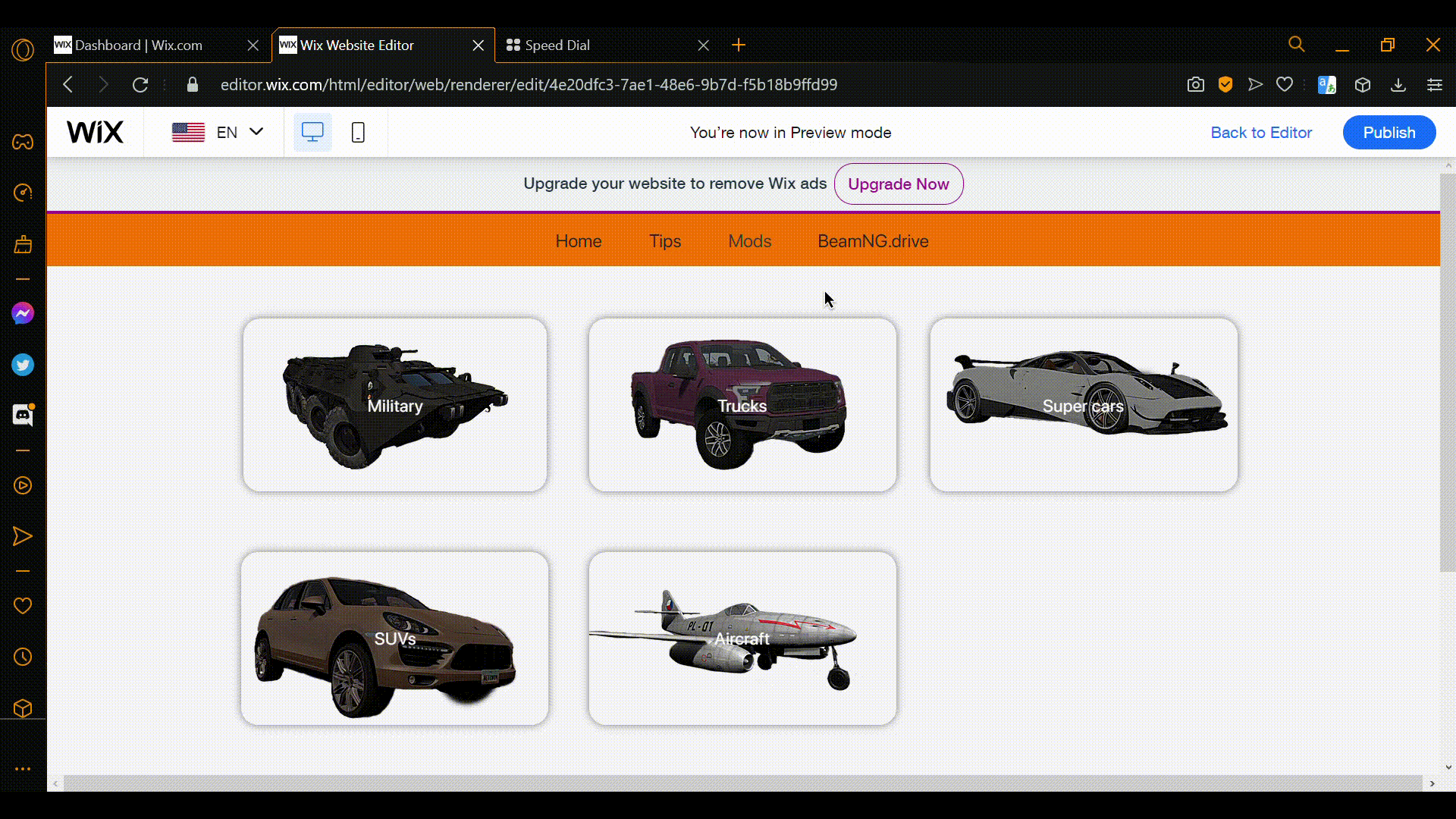Open the Home menu item
This screenshot has width=1456, height=819.
(579, 241)
